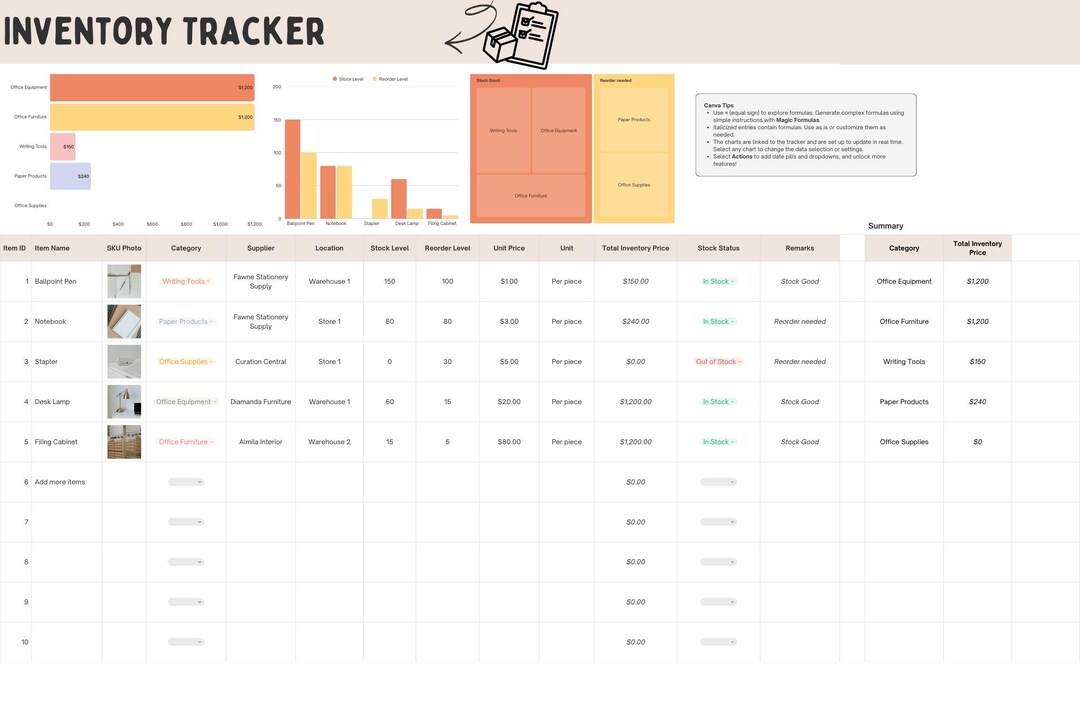
Task: Click stock level 150 cell
Action: point(390,281)
